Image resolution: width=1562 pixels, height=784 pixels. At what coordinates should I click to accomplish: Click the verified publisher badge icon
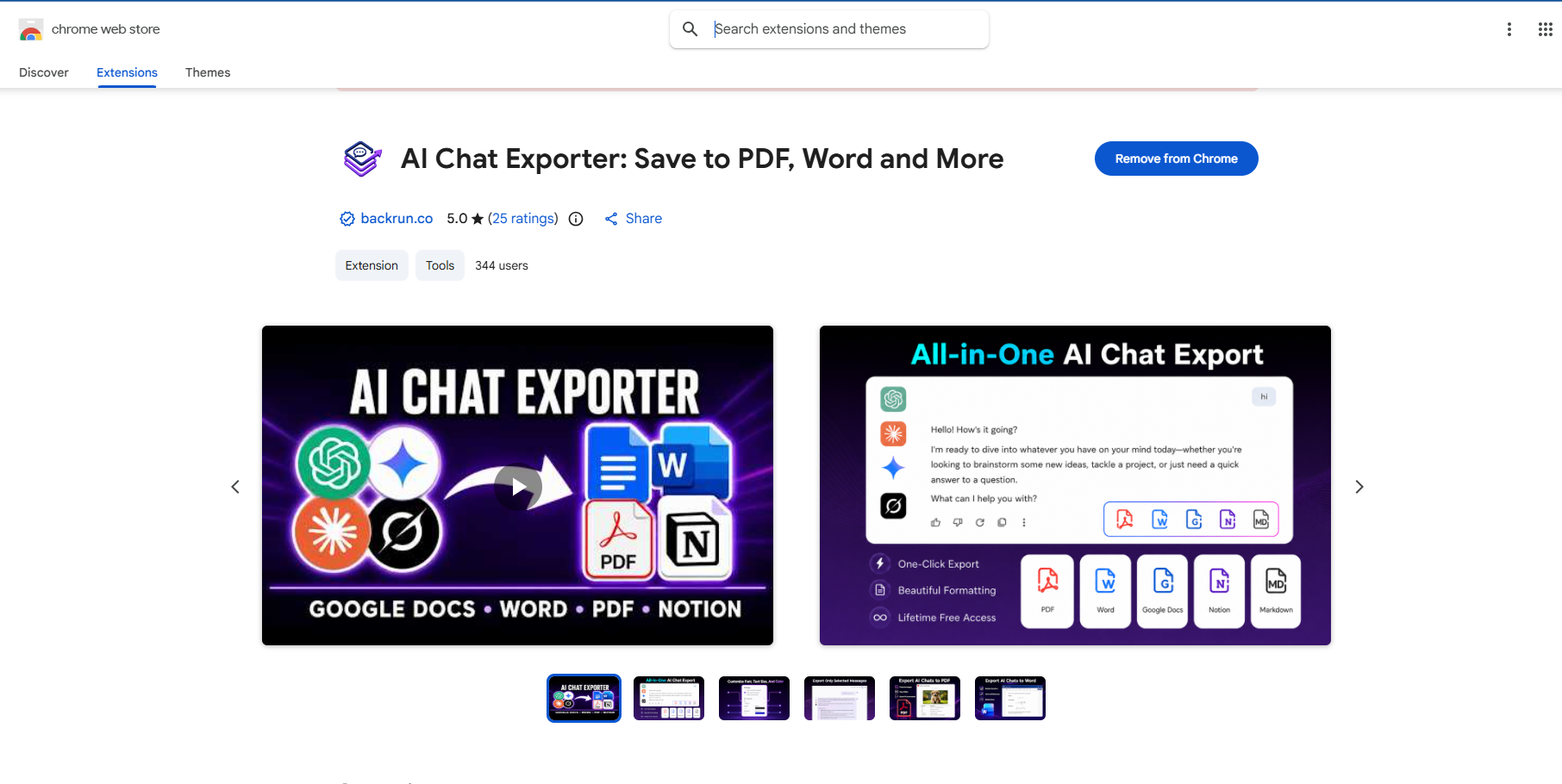point(347,219)
